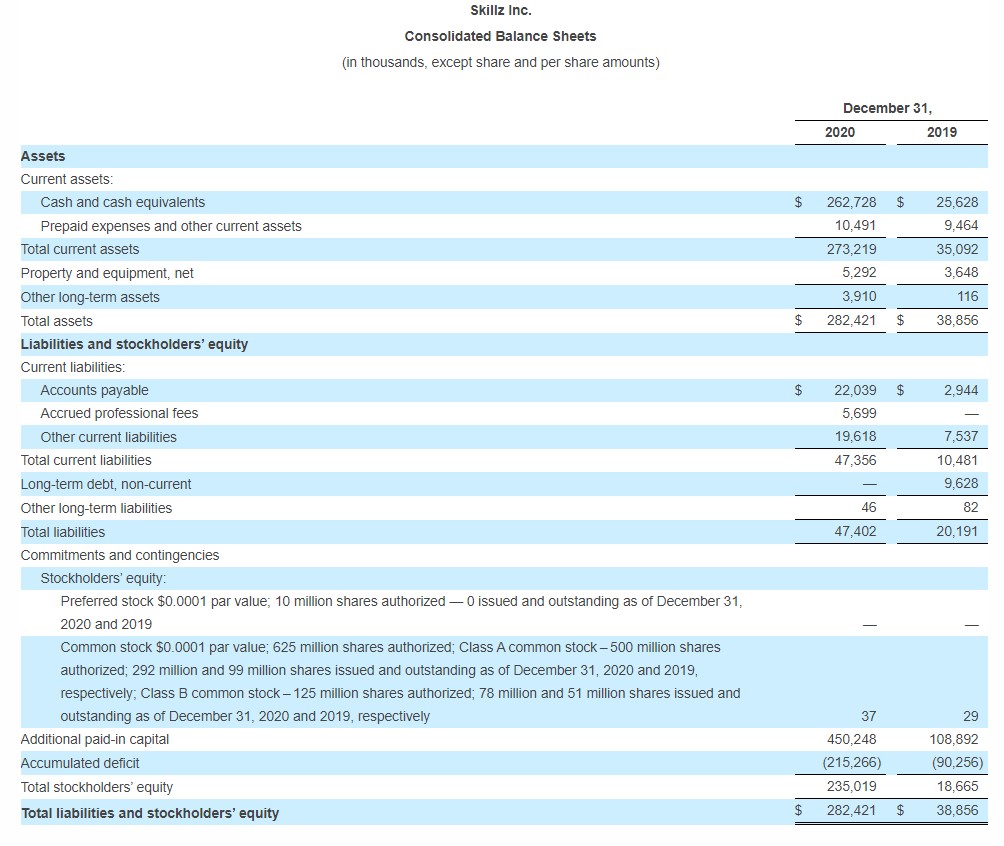Click the 82 other long-term liabilities value
The image size is (1004, 846).
[971, 507]
